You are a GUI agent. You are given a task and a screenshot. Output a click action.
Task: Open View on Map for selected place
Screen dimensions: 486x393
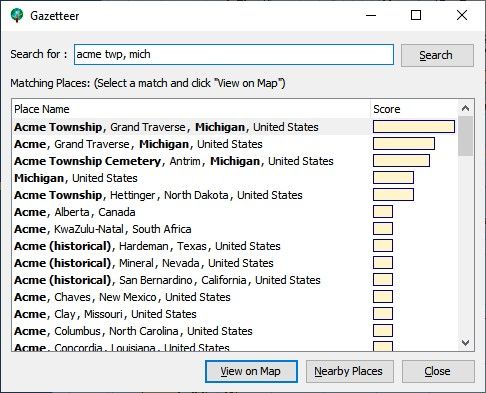point(251,371)
